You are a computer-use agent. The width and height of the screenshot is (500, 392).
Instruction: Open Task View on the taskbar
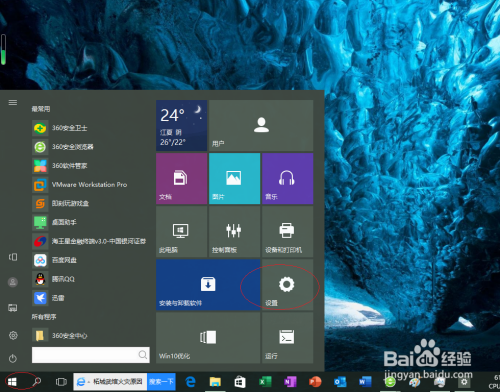pos(61,382)
